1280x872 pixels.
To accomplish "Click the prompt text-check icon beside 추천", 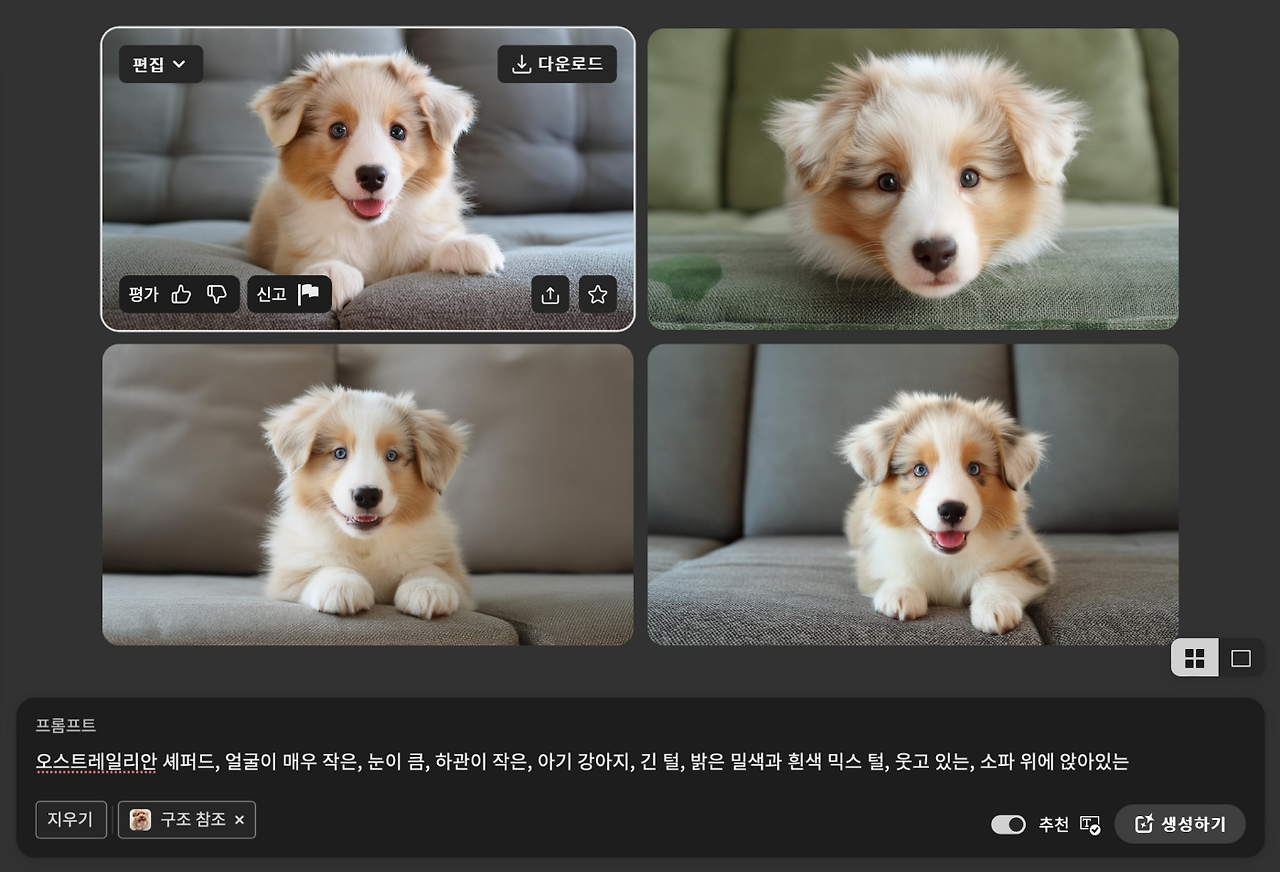I will pyautogui.click(x=1091, y=824).
